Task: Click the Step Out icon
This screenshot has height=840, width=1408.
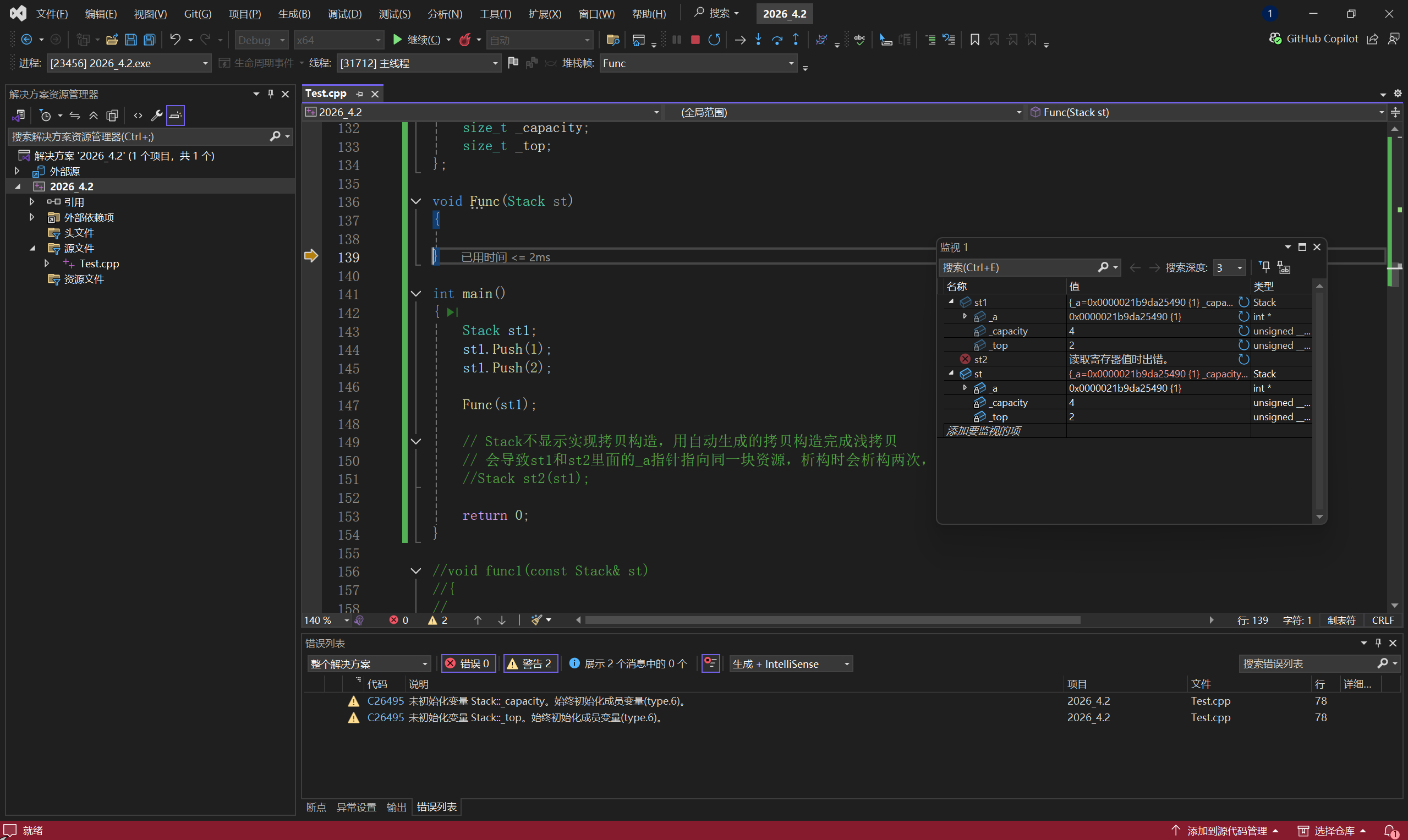Action: tap(796, 40)
